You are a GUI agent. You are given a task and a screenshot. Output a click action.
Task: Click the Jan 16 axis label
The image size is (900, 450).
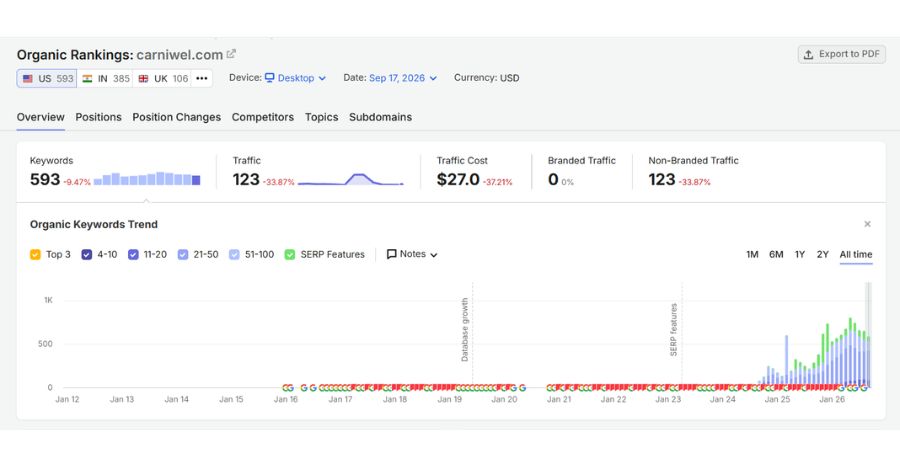[x=286, y=399]
